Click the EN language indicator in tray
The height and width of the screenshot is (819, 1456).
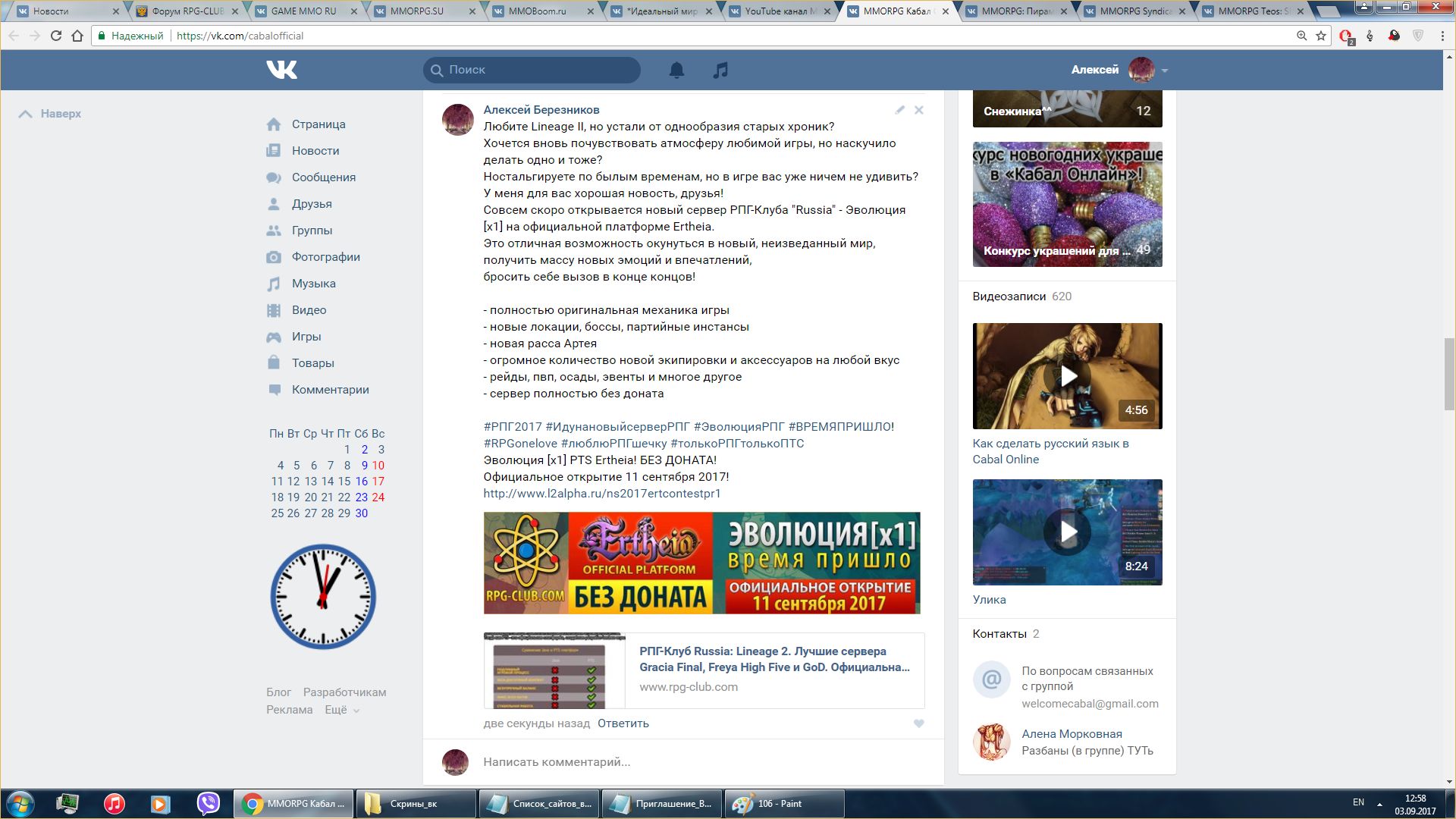[1358, 802]
